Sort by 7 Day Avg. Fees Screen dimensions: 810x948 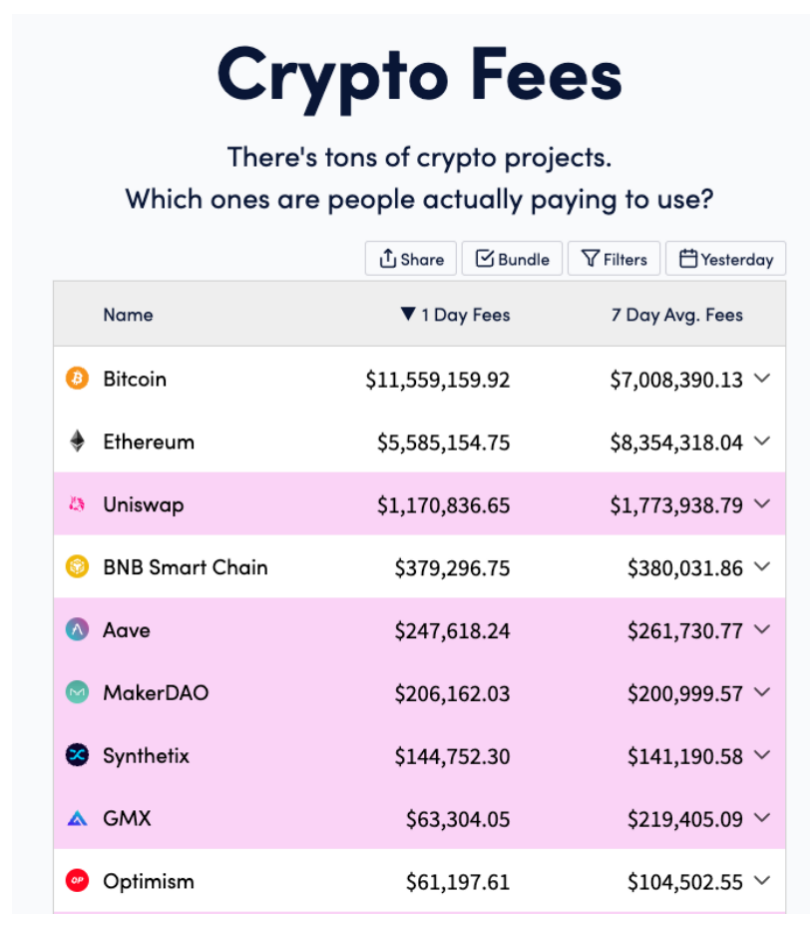[x=677, y=315]
